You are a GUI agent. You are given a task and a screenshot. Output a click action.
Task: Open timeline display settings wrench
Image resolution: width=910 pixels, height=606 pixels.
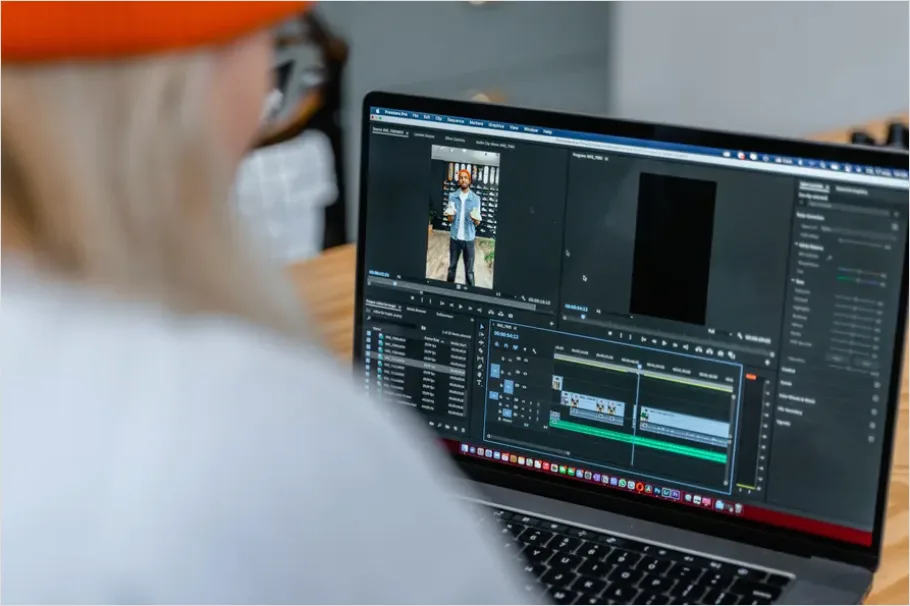pyautogui.click(x=534, y=351)
